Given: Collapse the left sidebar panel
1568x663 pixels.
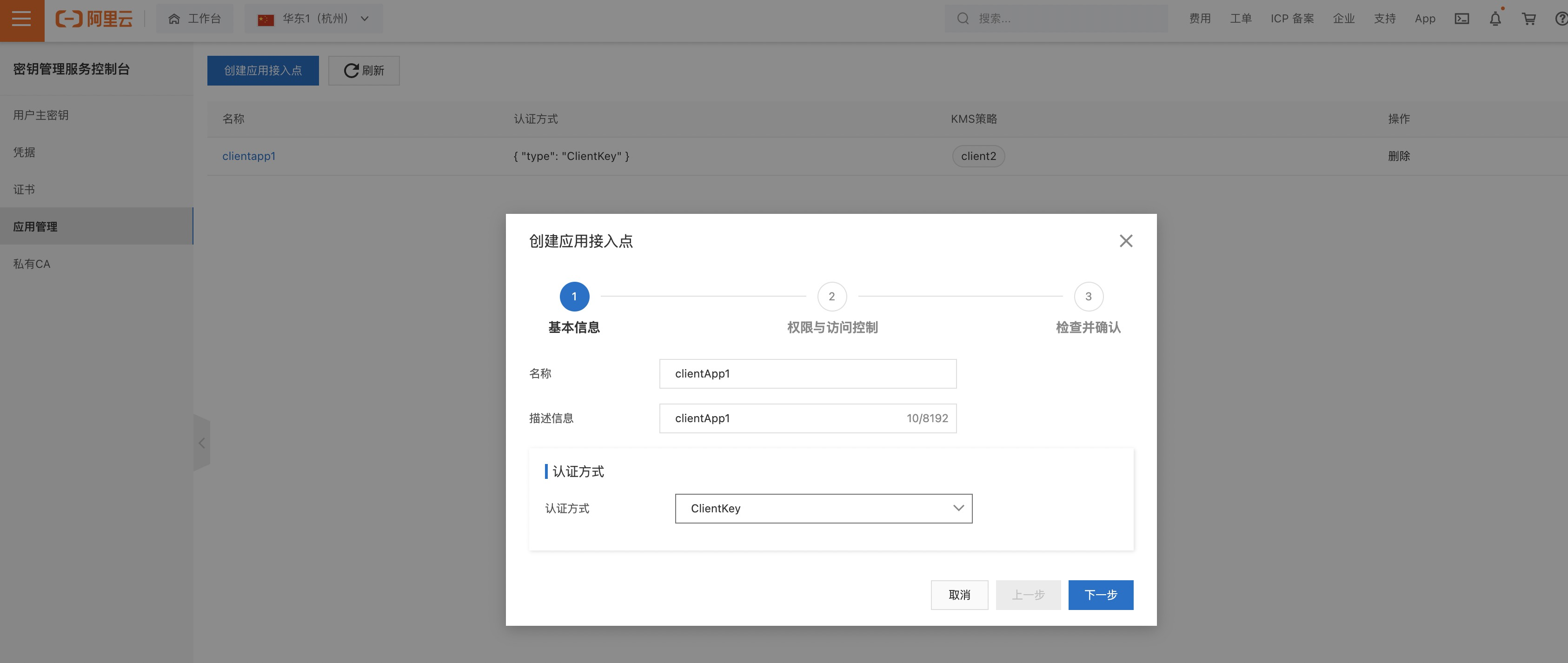Looking at the screenshot, I should [201, 443].
